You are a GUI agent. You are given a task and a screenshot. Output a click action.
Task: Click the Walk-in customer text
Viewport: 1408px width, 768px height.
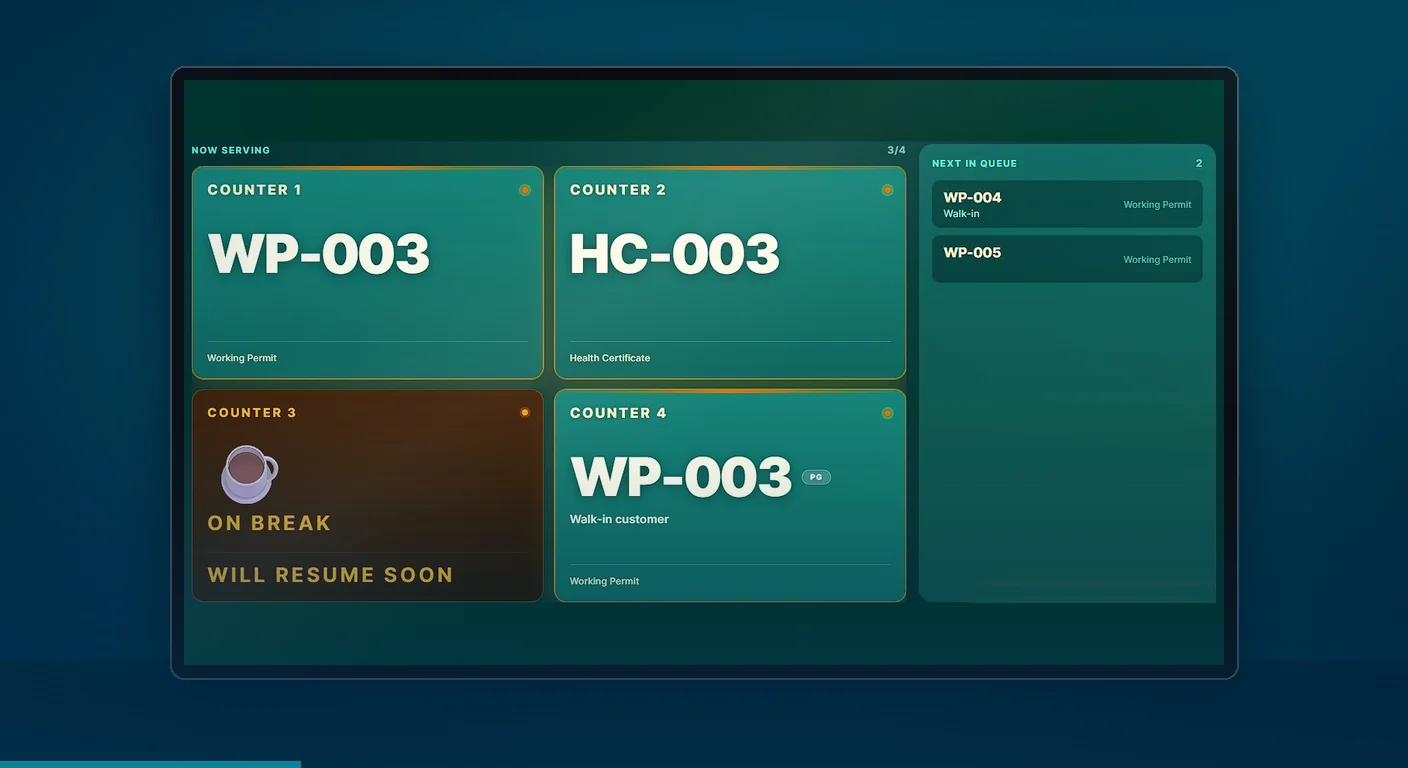[619, 519]
